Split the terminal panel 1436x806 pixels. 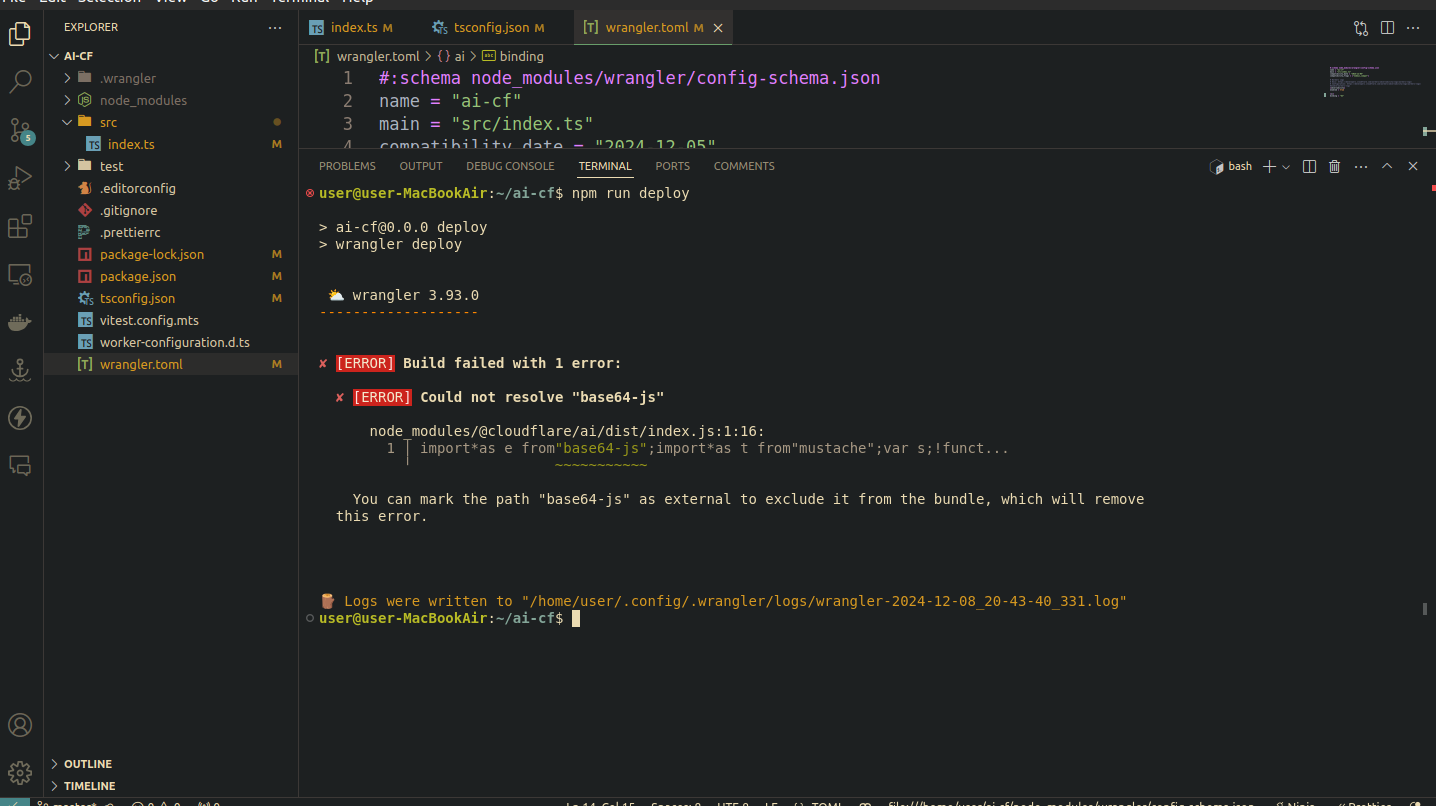(1310, 166)
